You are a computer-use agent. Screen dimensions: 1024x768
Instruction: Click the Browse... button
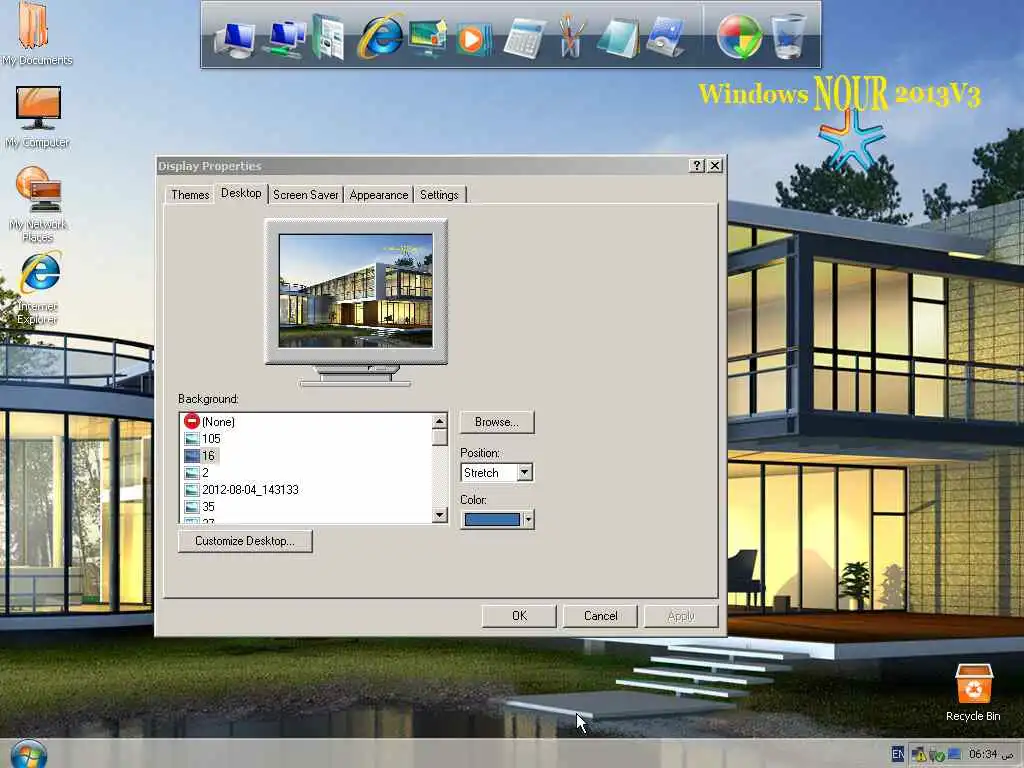(x=497, y=423)
